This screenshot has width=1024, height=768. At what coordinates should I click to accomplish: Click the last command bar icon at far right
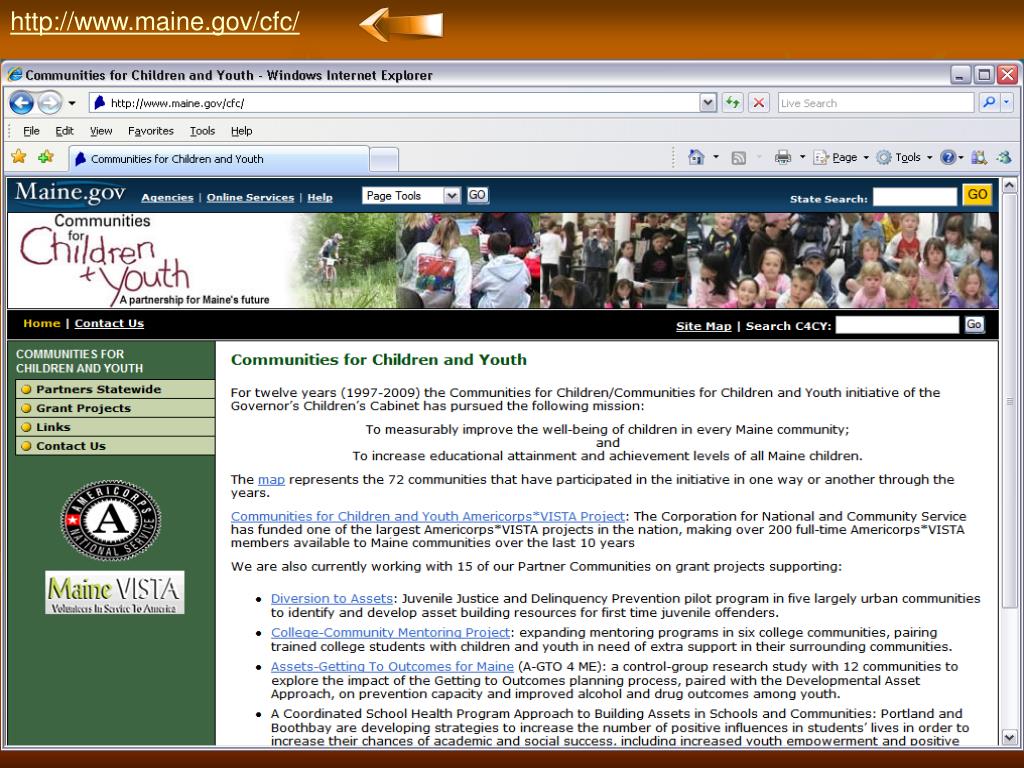coord(1004,157)
